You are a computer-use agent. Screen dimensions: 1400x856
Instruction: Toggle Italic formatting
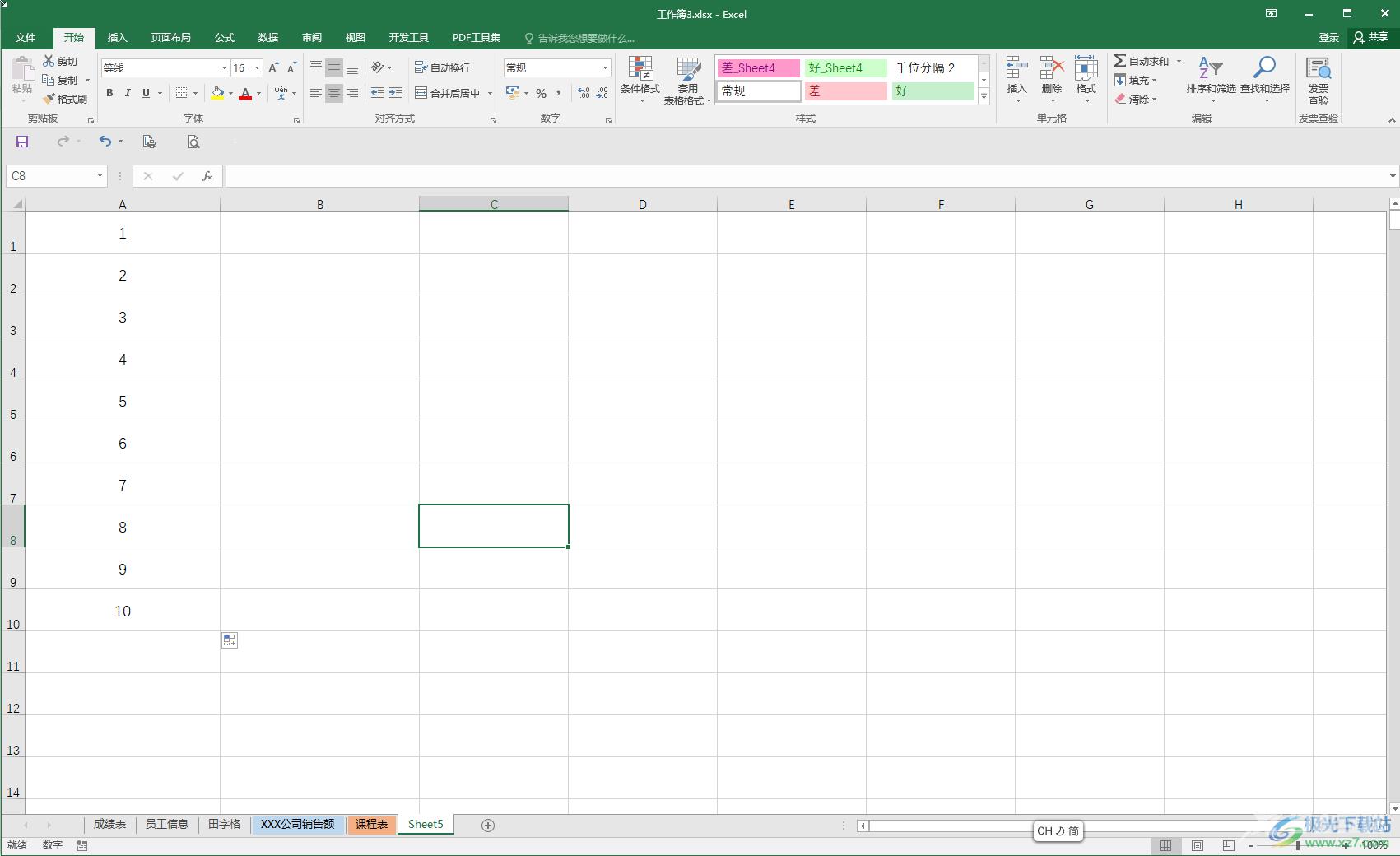tap(128, 93)
